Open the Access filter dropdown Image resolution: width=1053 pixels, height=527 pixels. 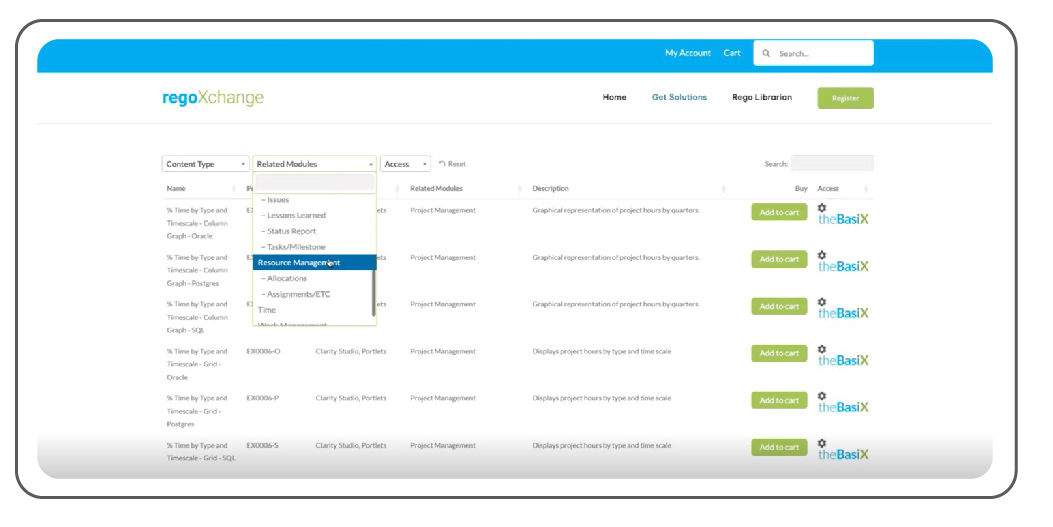[405, 164]
